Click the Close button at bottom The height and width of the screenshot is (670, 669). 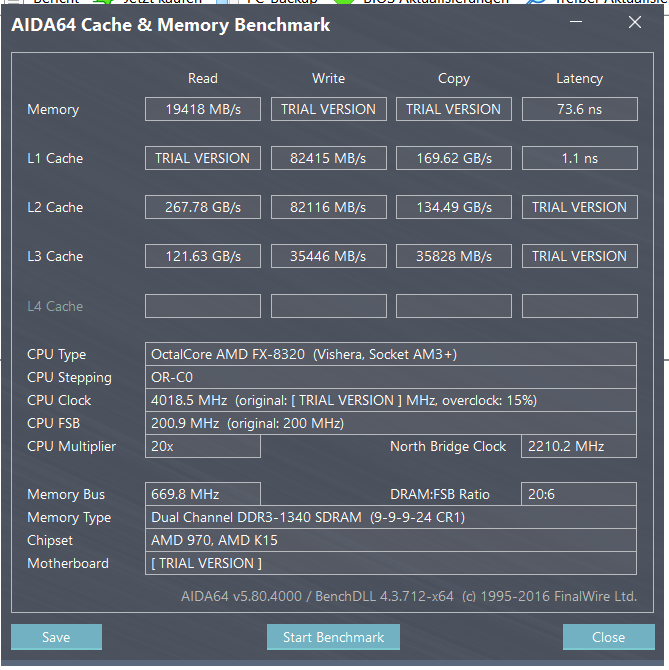(608, 637)
